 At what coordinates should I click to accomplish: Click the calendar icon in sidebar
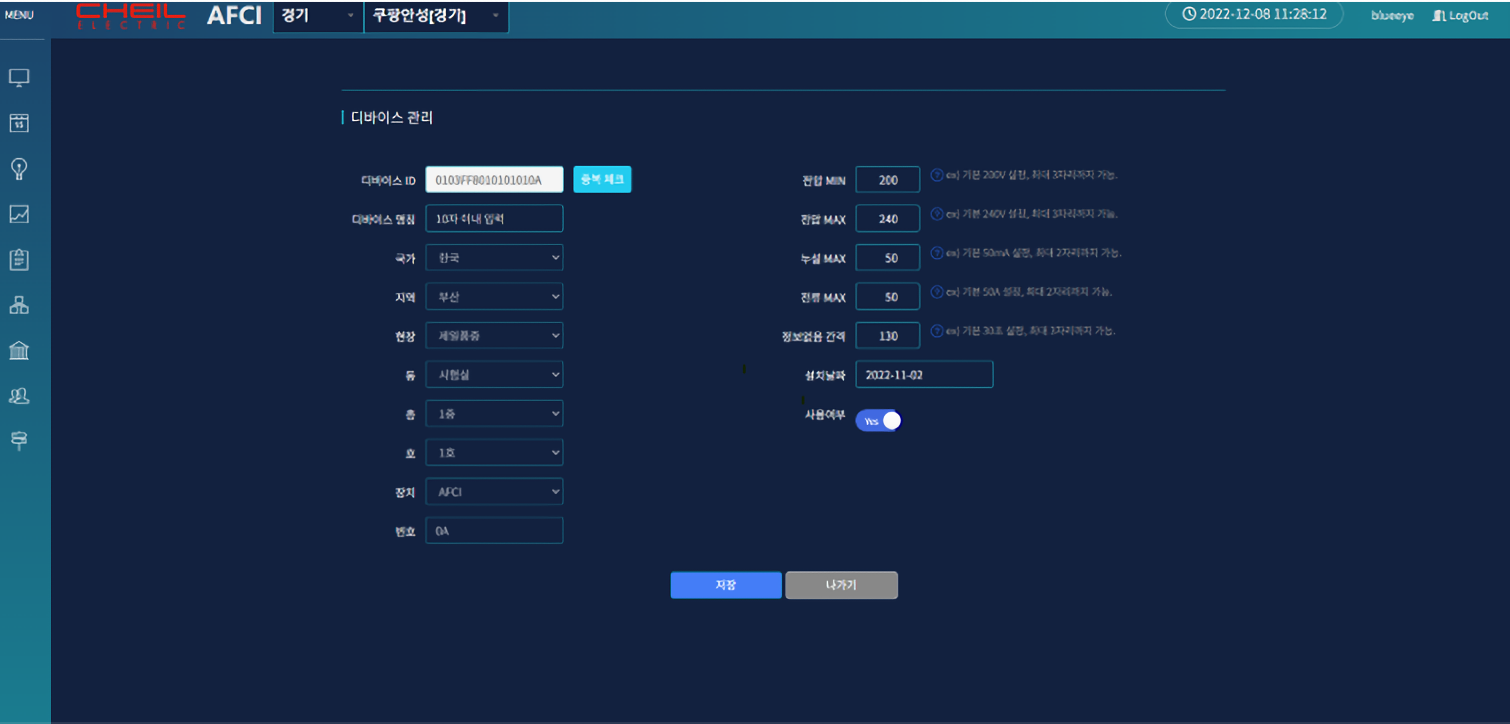pyautogui.click(x=19, y=123)
